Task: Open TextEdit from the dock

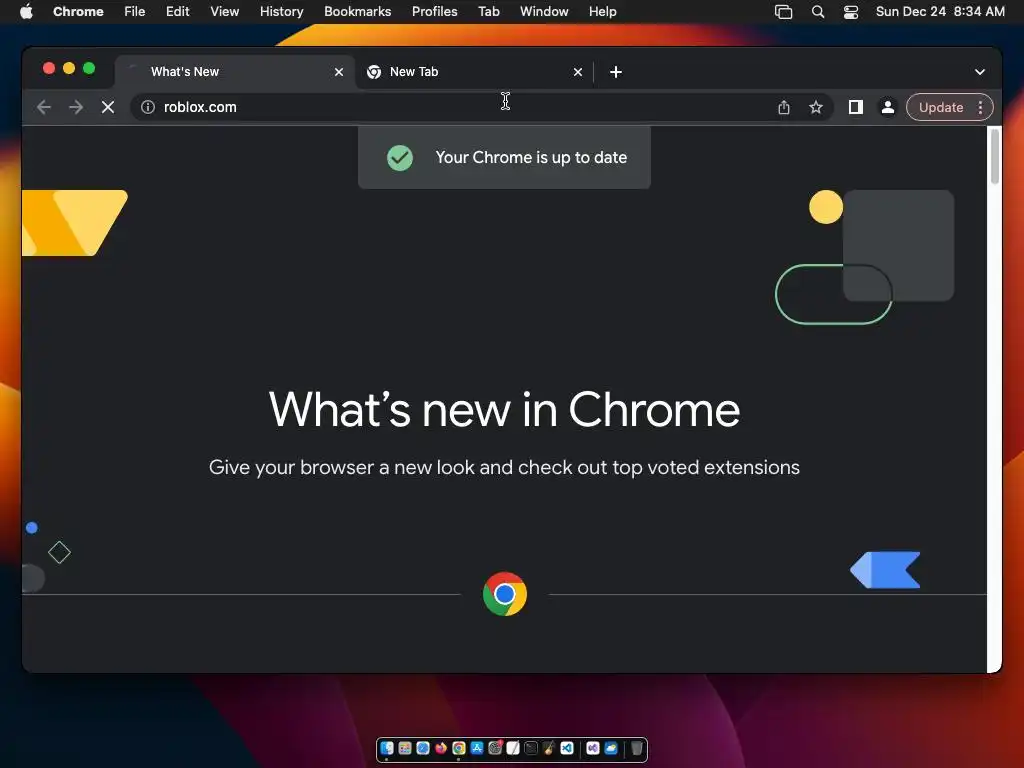Action: click(513, 748)
